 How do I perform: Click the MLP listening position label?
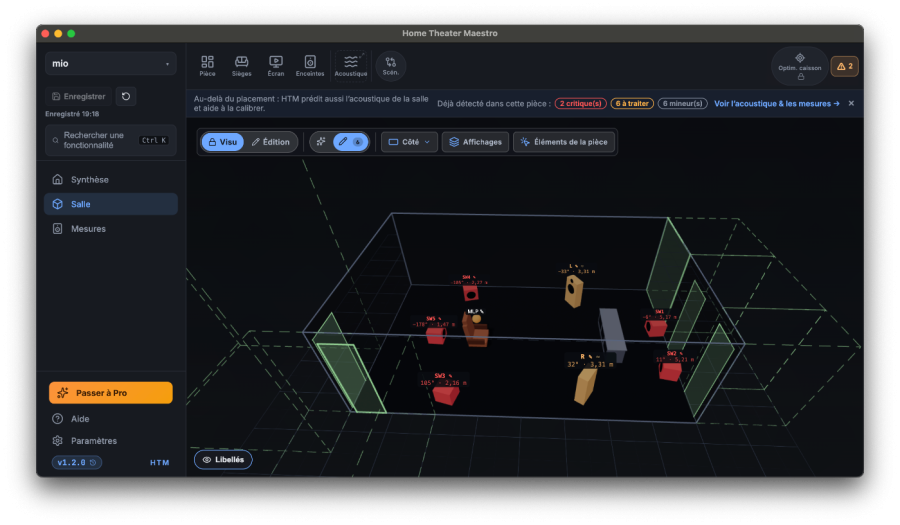point(475,312)
